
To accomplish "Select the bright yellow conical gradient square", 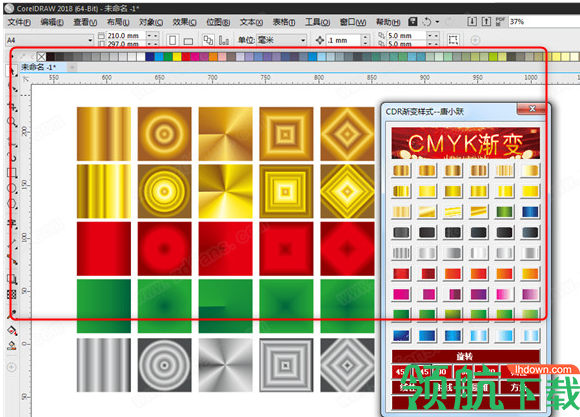I will 226,191.
